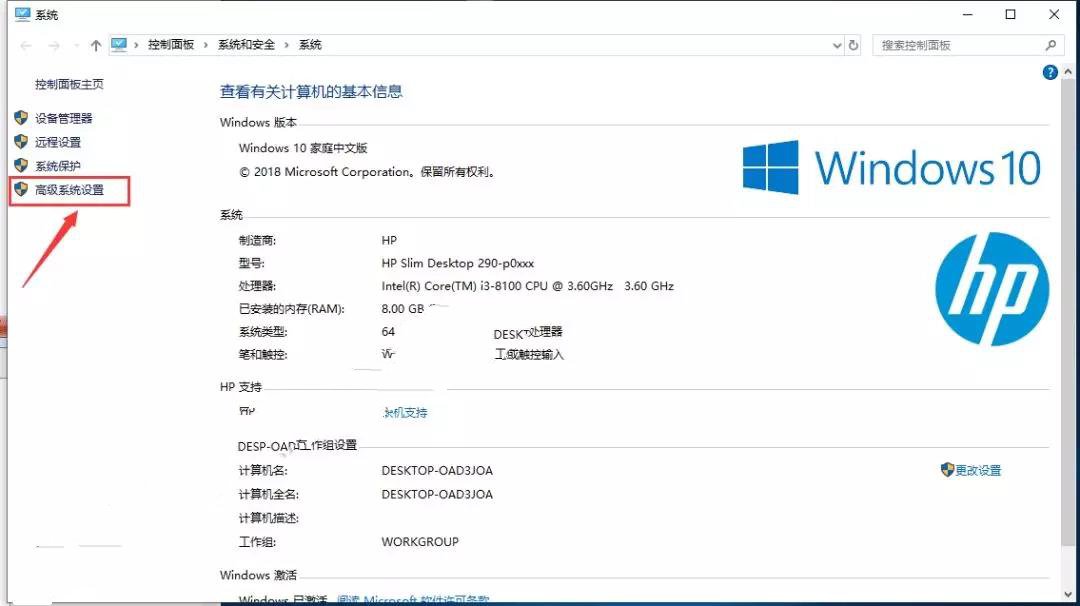1080x606 pixels.
Task: Click scrollbar down arrow
Action: (1068, 594)
